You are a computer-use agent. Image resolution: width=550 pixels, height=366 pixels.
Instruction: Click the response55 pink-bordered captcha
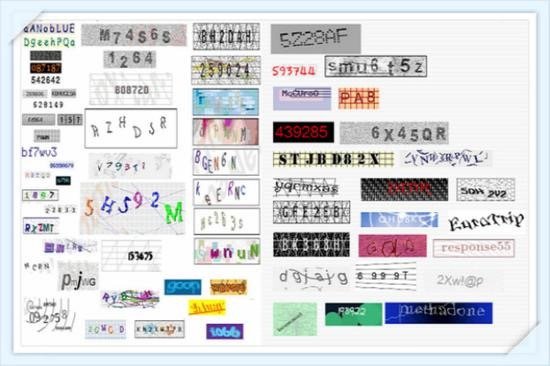click(x=474, y=248)
